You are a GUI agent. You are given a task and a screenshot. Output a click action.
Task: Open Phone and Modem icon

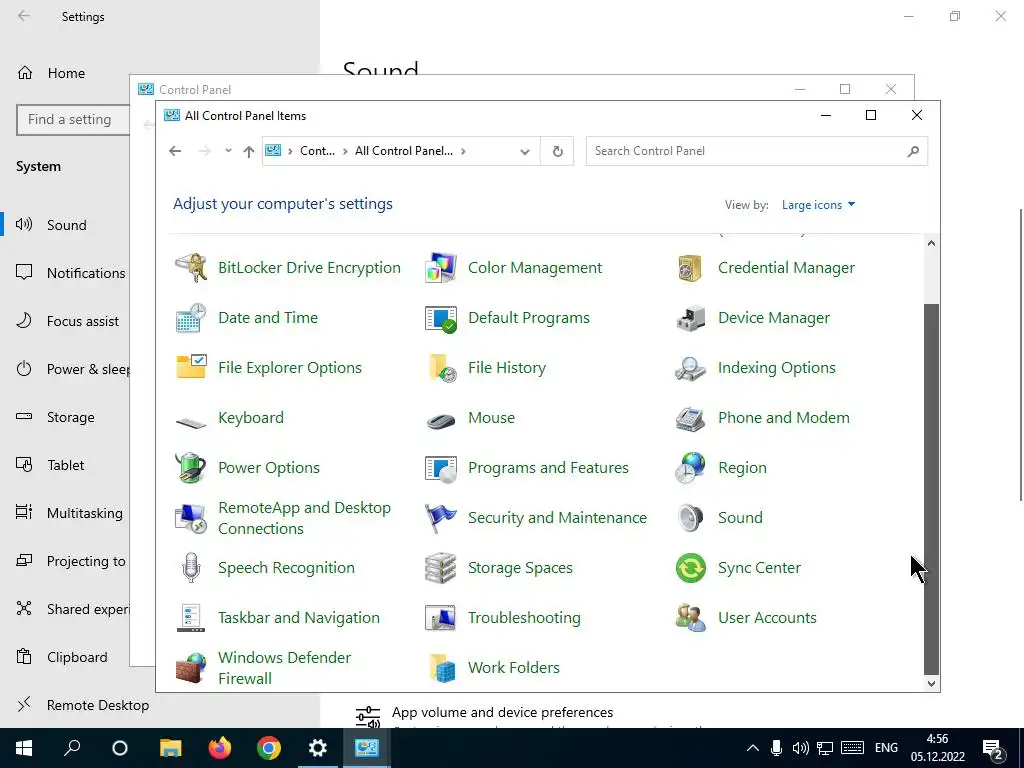coord(690,418)
